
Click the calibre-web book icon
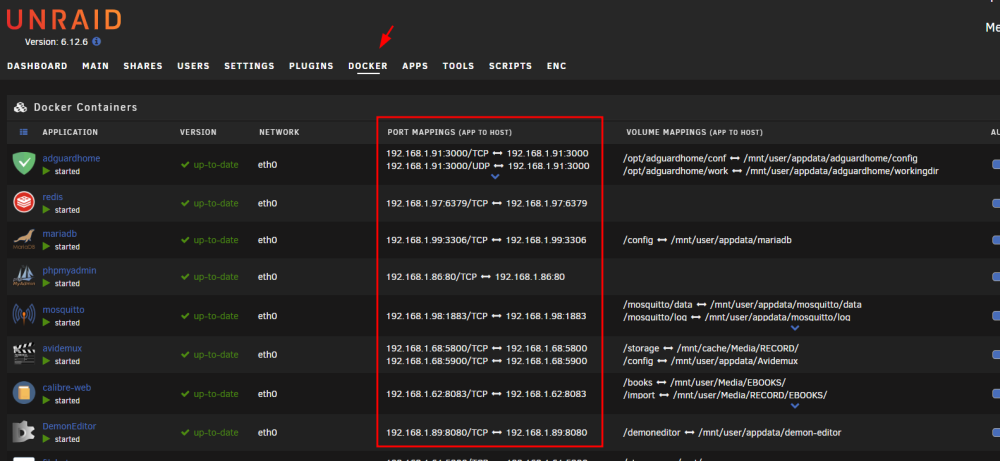tap(24, 393)
